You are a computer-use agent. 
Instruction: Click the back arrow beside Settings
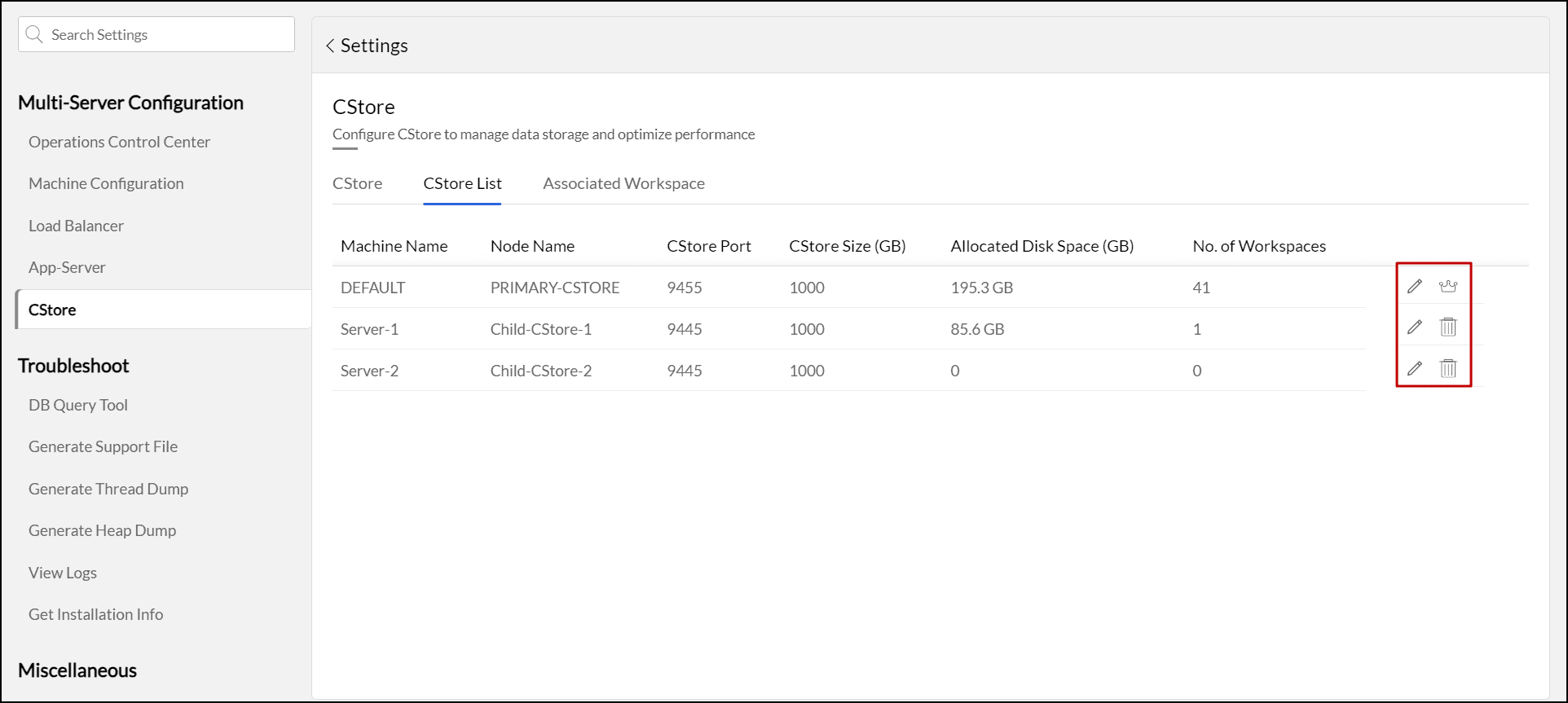point(330,46)
